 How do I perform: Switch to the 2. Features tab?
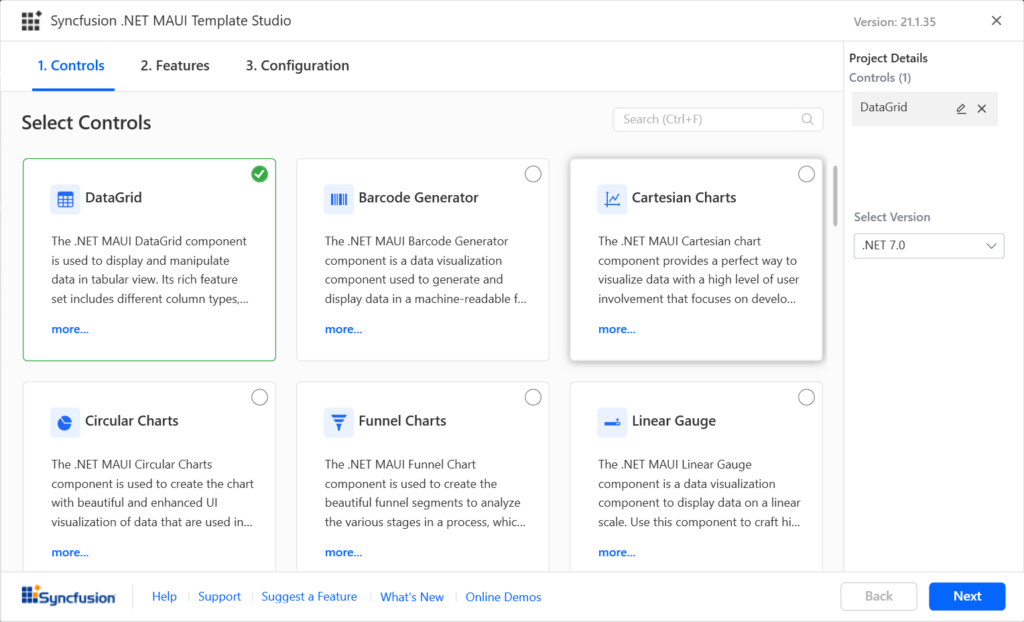tap(175, 66)
